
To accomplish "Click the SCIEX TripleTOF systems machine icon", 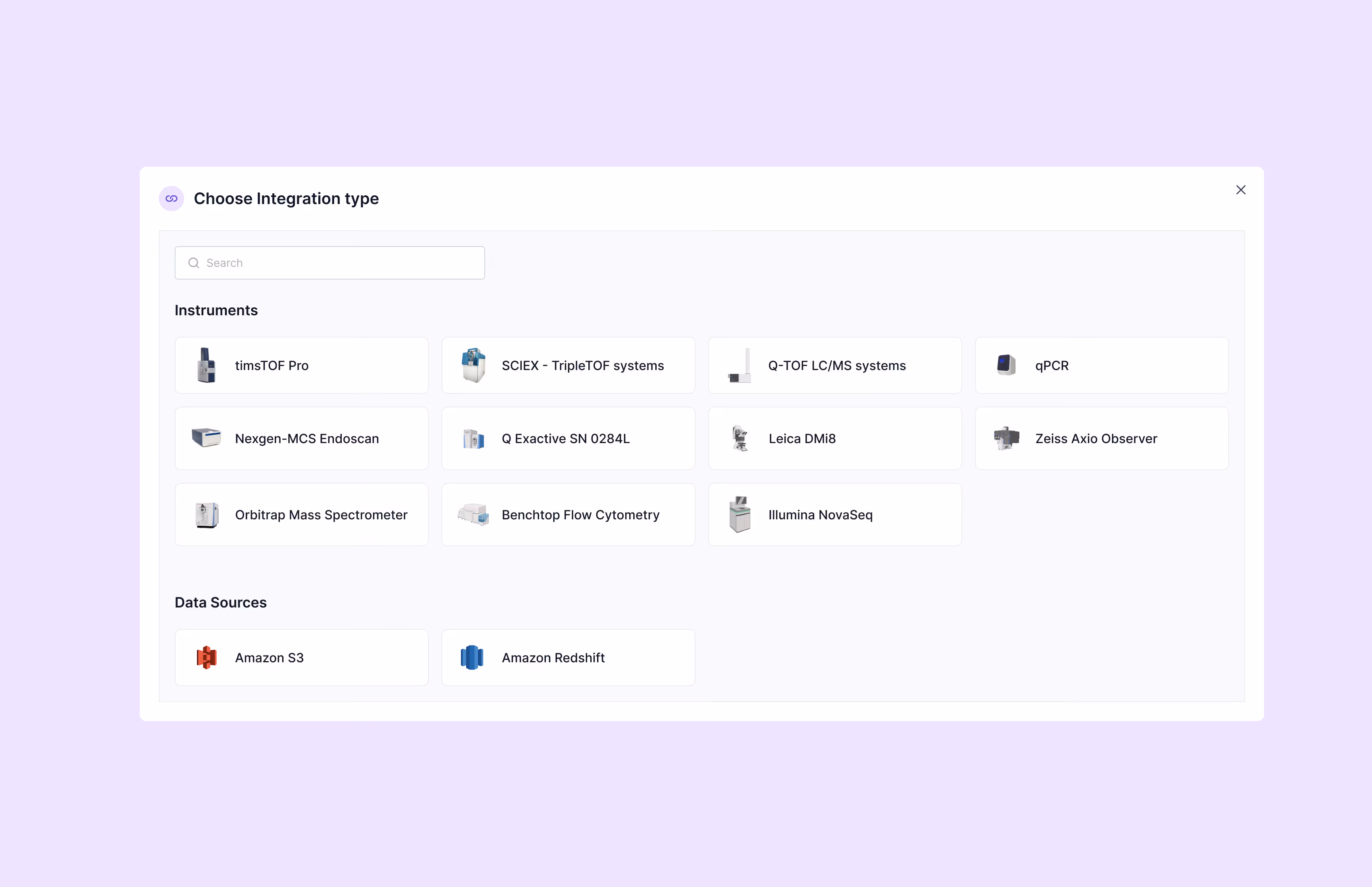I will 473,365.
